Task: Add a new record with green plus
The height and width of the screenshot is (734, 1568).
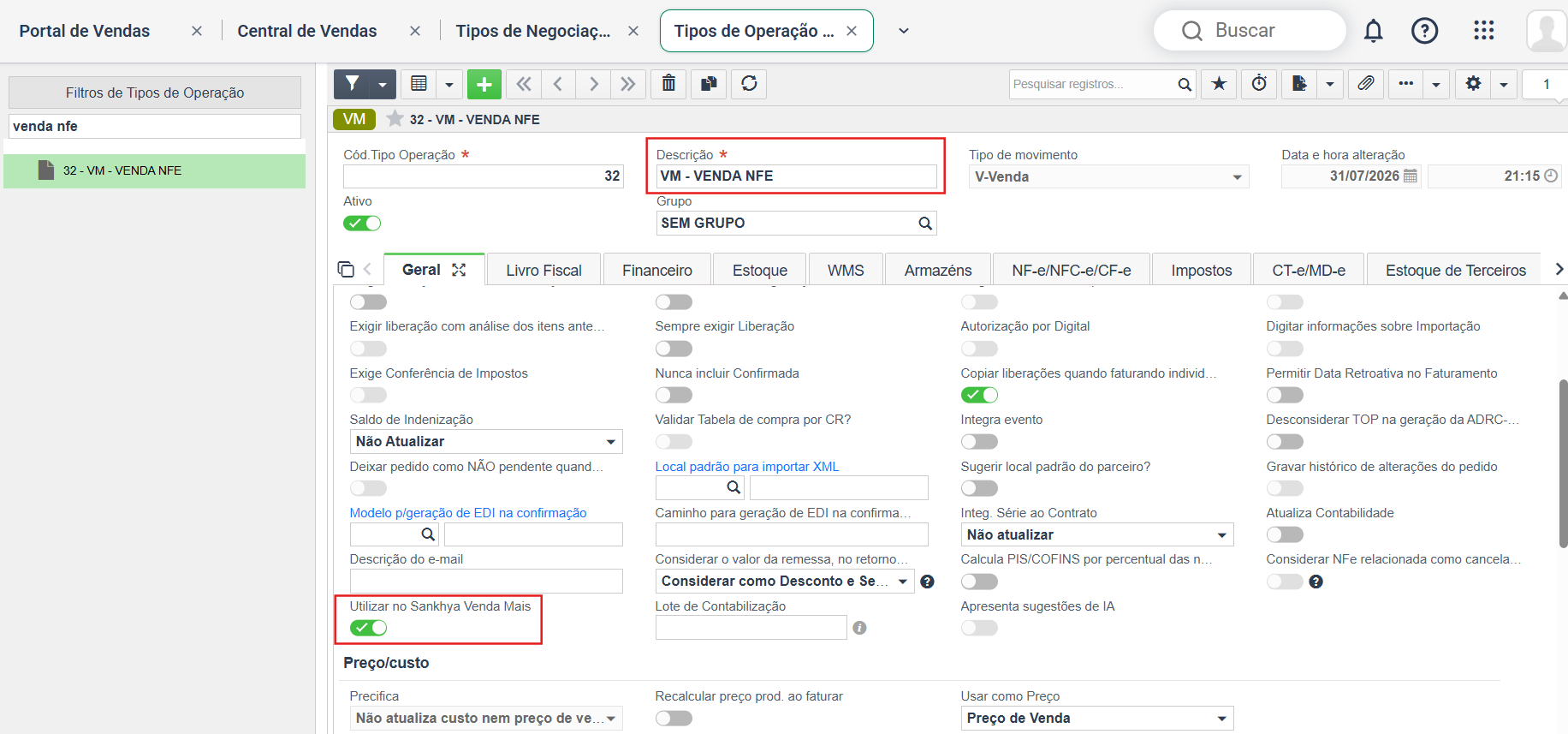Action: 484,84
